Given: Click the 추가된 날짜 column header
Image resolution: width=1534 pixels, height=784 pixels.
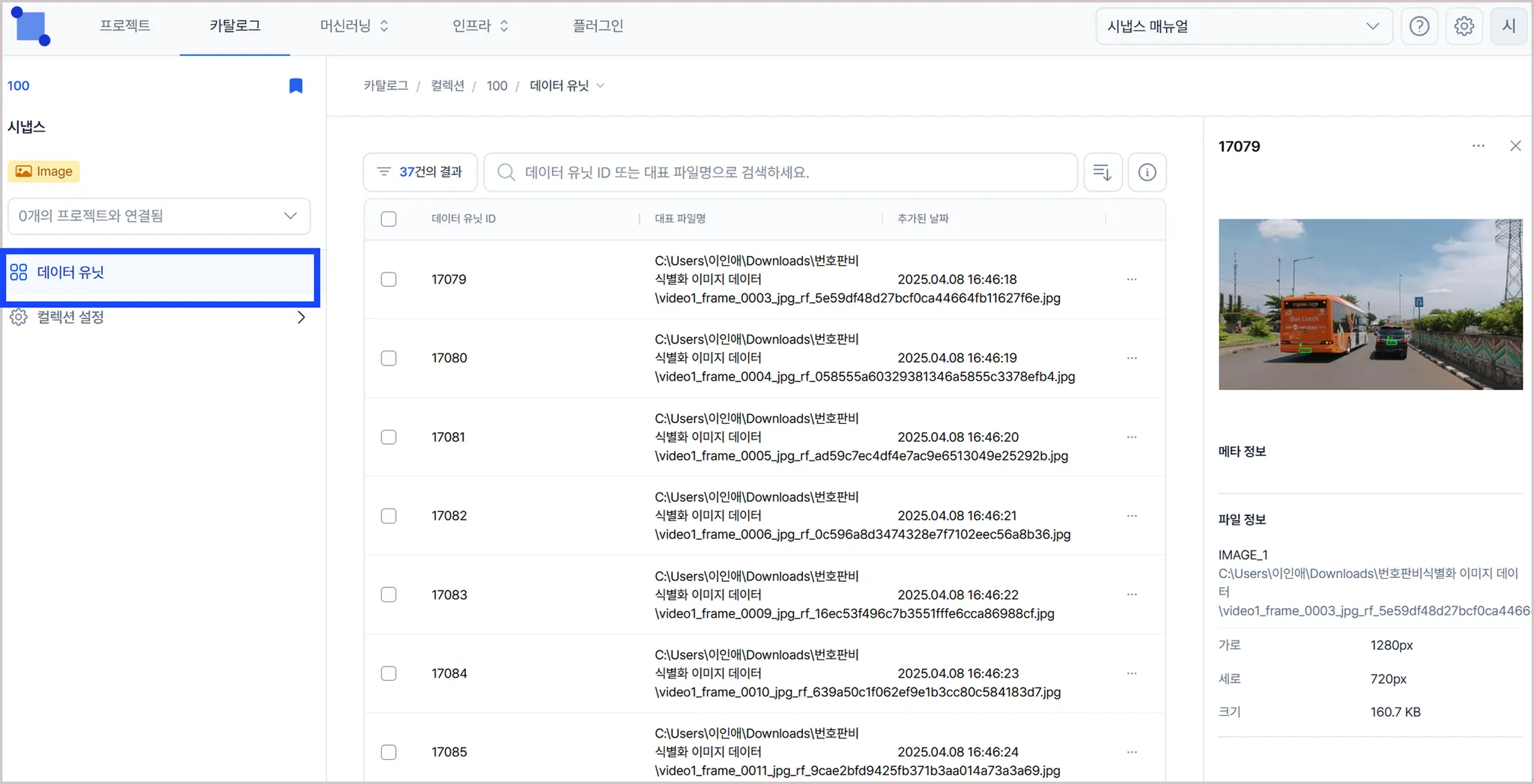Looking at the screenshot, I should tap(923, 219).
